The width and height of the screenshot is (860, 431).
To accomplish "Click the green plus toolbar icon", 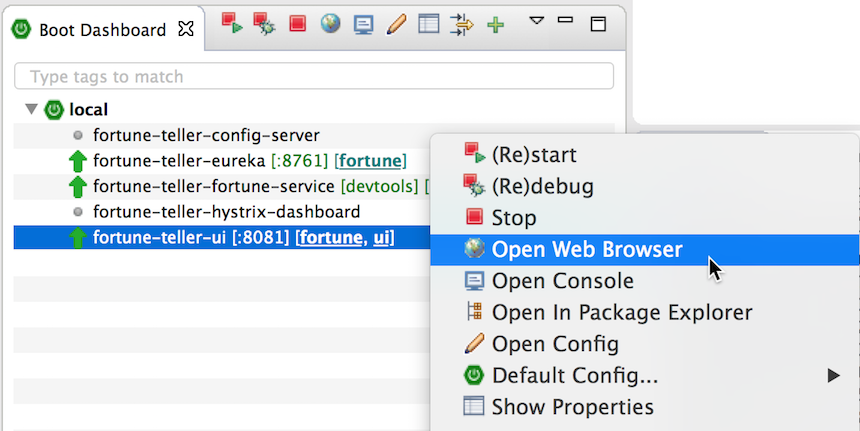I will pos(495,25).
